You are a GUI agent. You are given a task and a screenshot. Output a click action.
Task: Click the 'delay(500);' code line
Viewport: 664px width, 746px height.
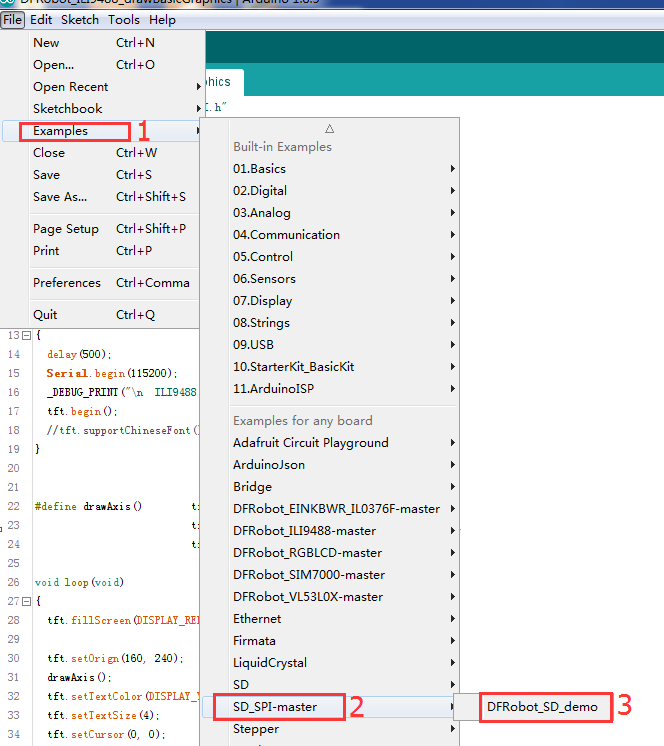click(79, 354)
